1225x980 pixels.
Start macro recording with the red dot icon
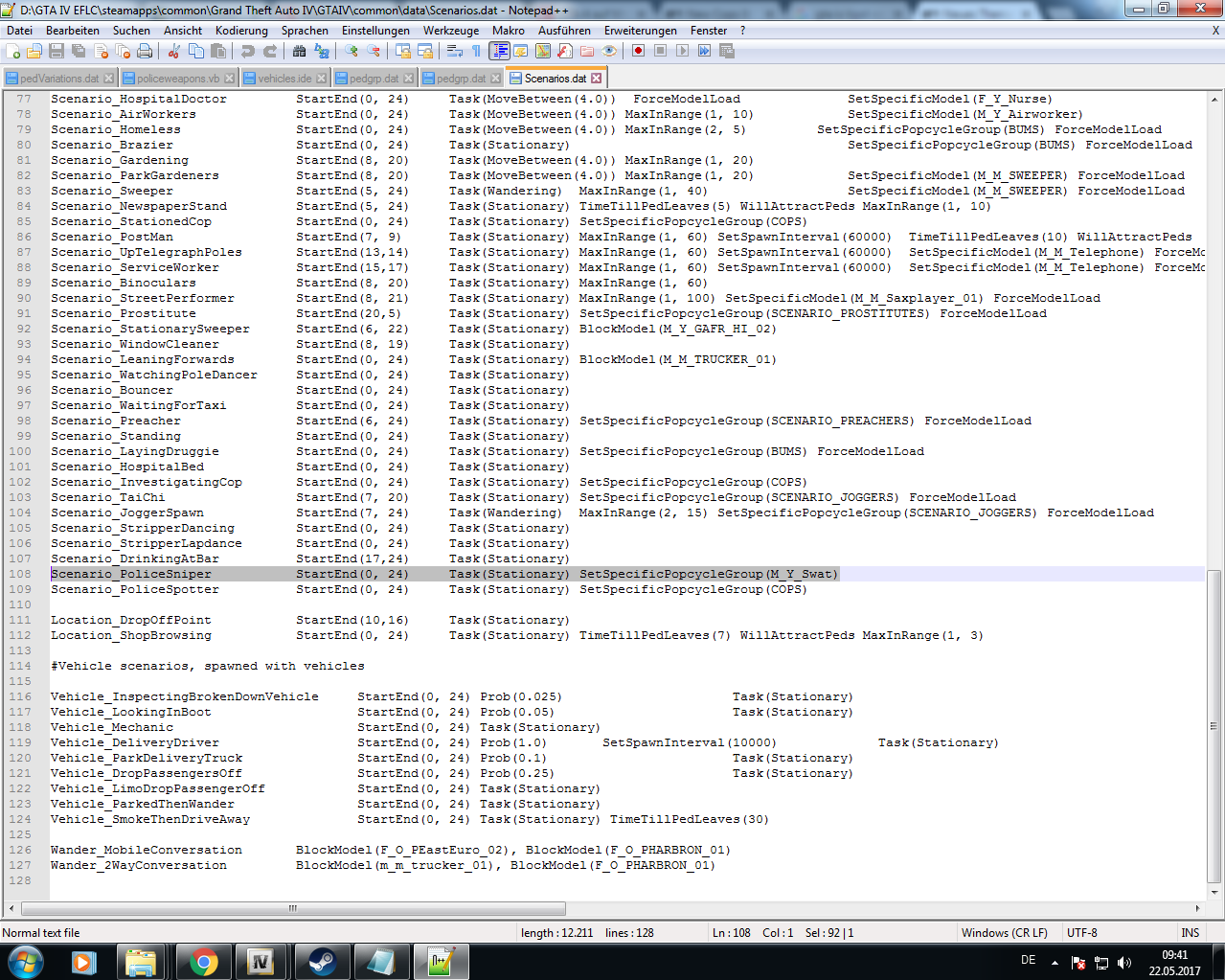pyautogui.click(x=638, y=51)
